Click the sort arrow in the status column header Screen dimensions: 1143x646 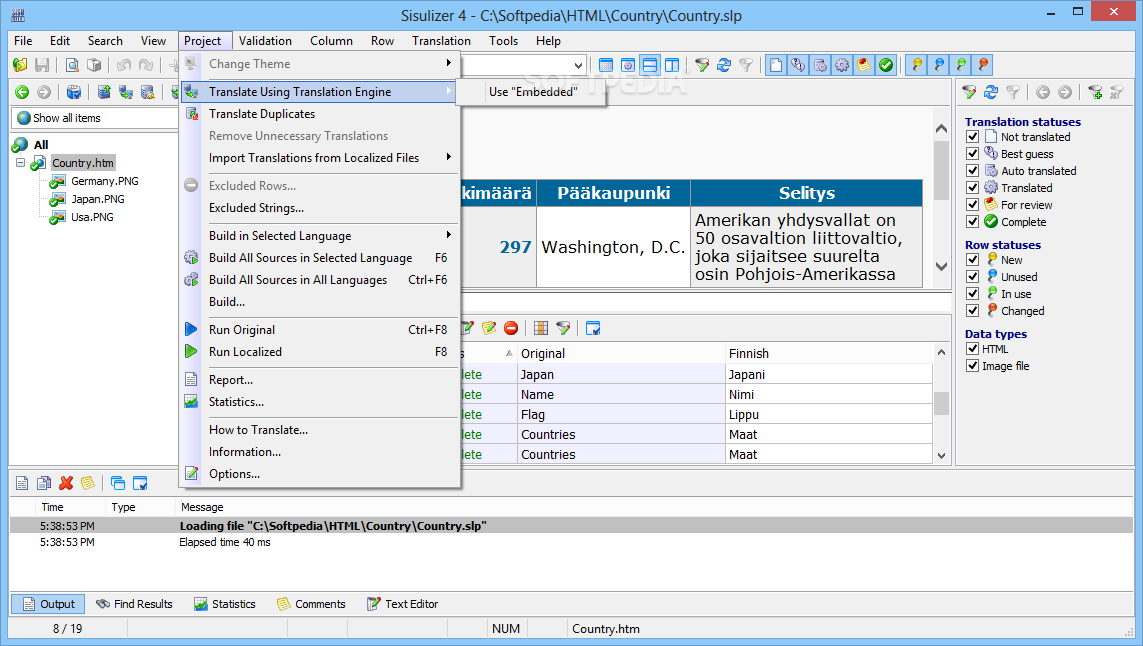pyautogui.click(x=509, y=353)
